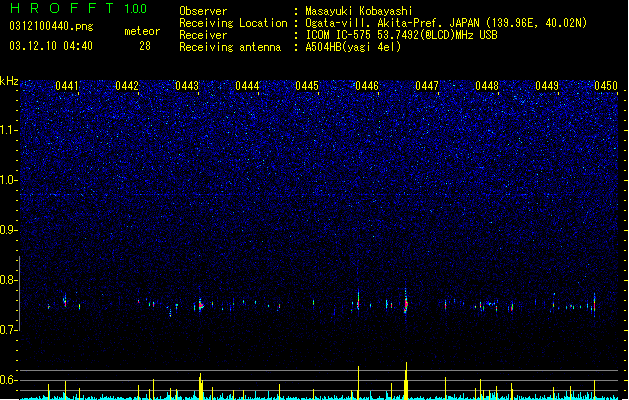Click the 0443 time marker label
Viewport: 629px width, 400px height.
coord(187,86)
